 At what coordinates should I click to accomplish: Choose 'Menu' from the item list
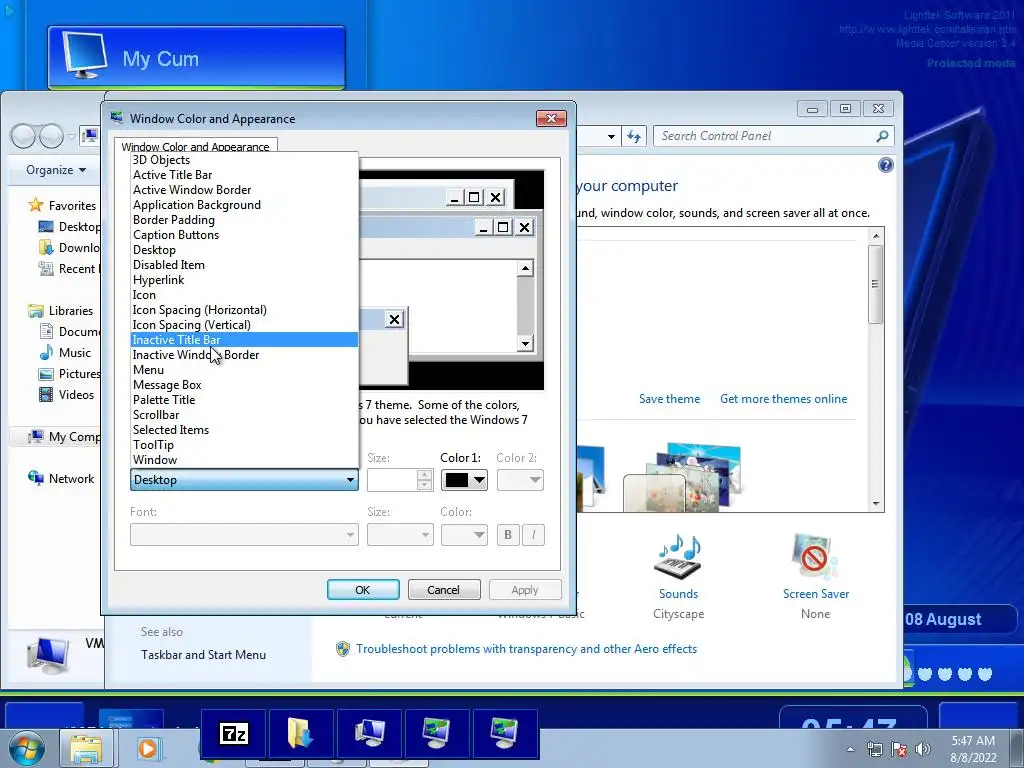[245, 370]
